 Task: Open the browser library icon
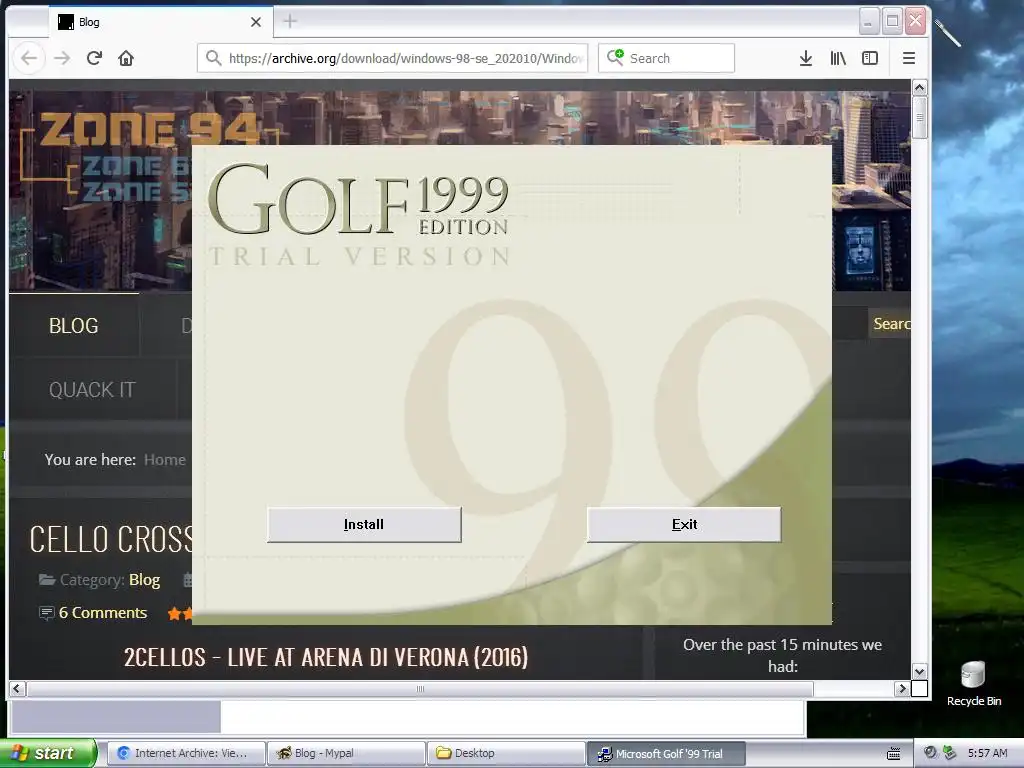(x=838, y=58)
